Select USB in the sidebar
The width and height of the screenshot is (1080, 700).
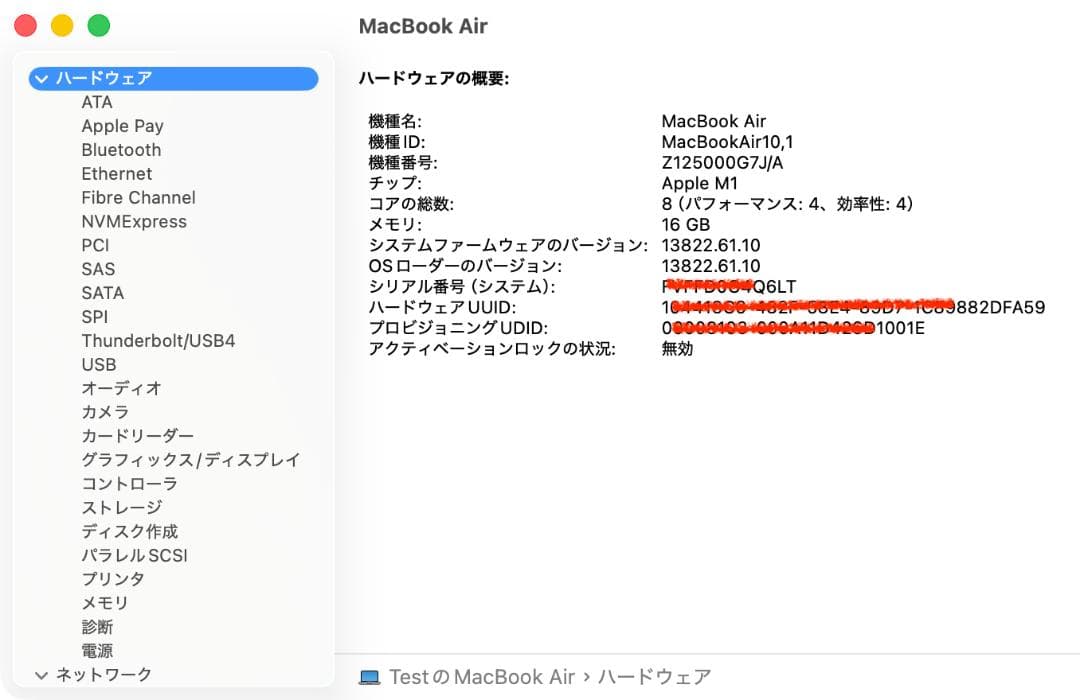(99, 364)
